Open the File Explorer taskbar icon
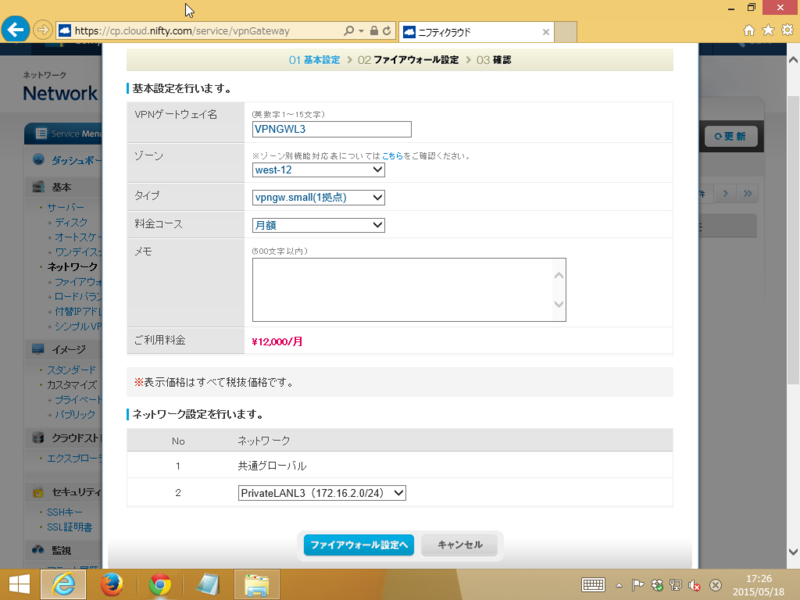 click(x=257, y=584)
